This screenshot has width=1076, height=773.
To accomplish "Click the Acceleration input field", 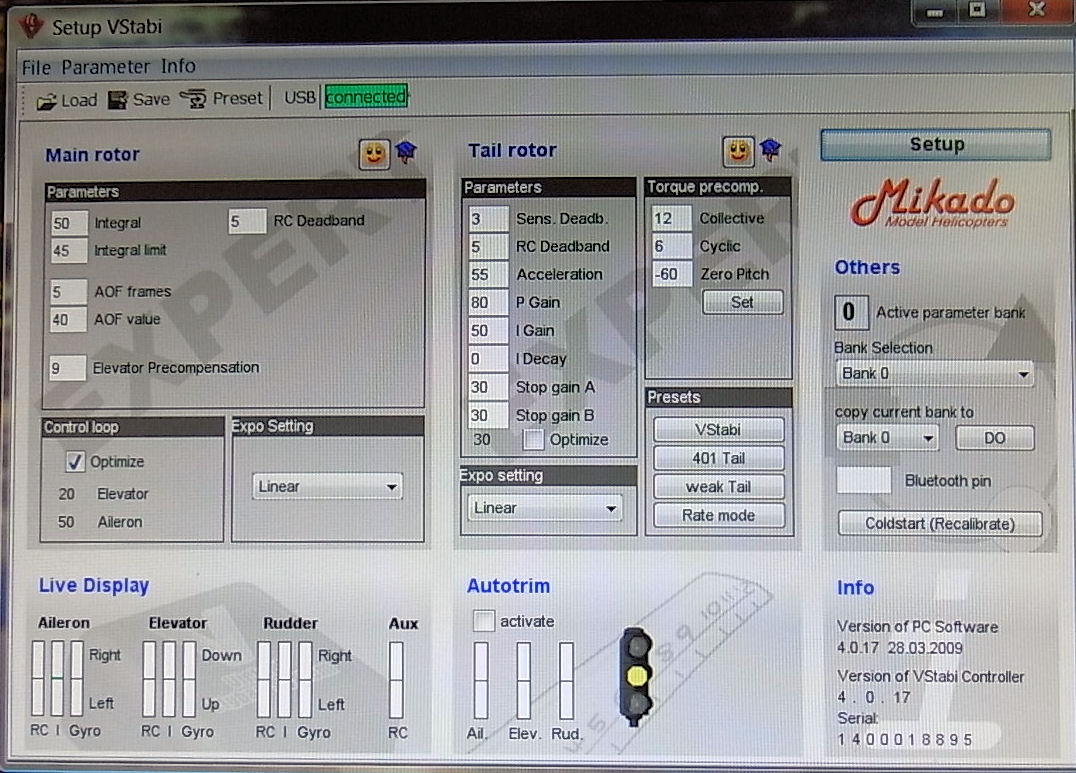I will (488, 275).
